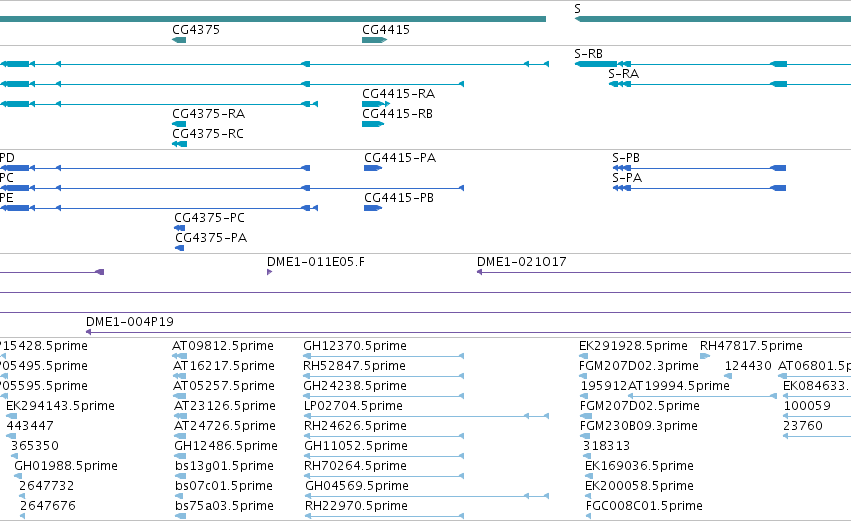Select the bs13g01.5prime EST label

point(224,467)
